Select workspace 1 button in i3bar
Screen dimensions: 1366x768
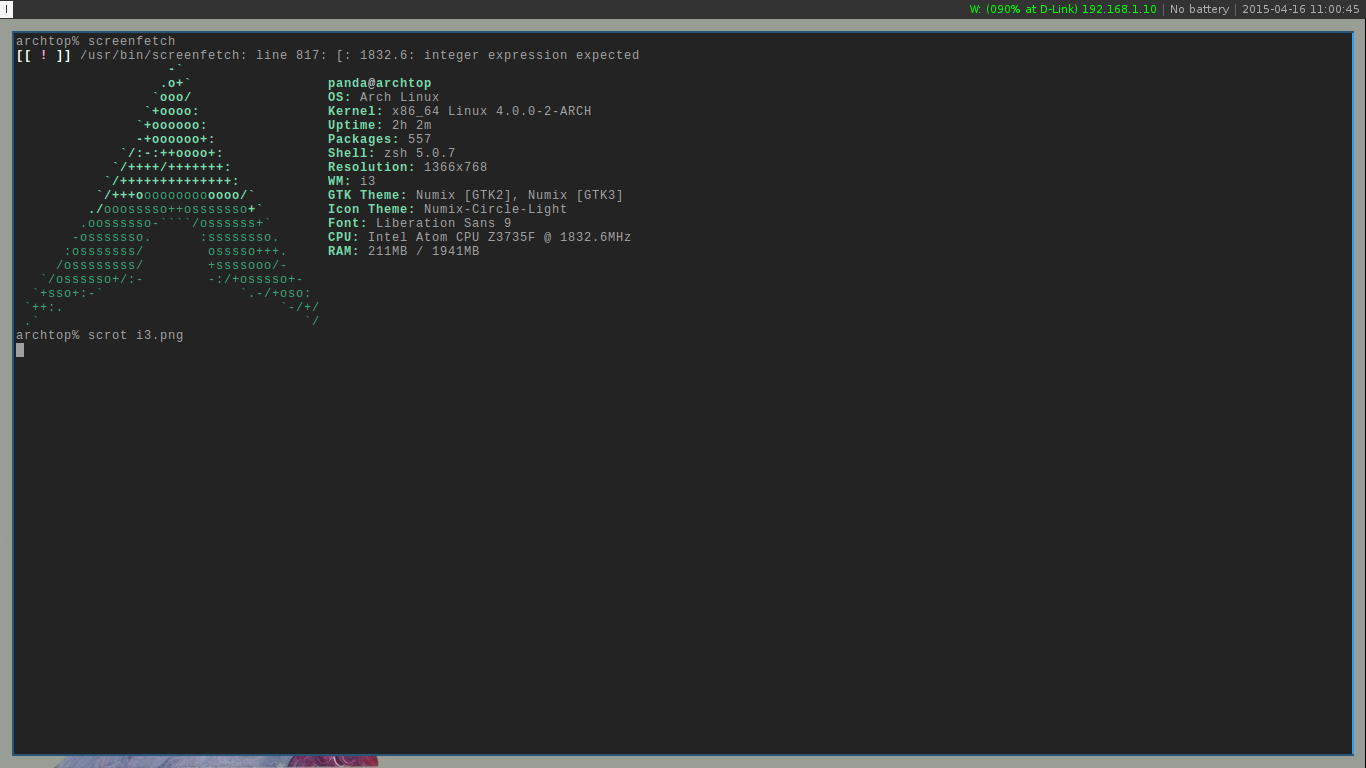tap(6, 9)
